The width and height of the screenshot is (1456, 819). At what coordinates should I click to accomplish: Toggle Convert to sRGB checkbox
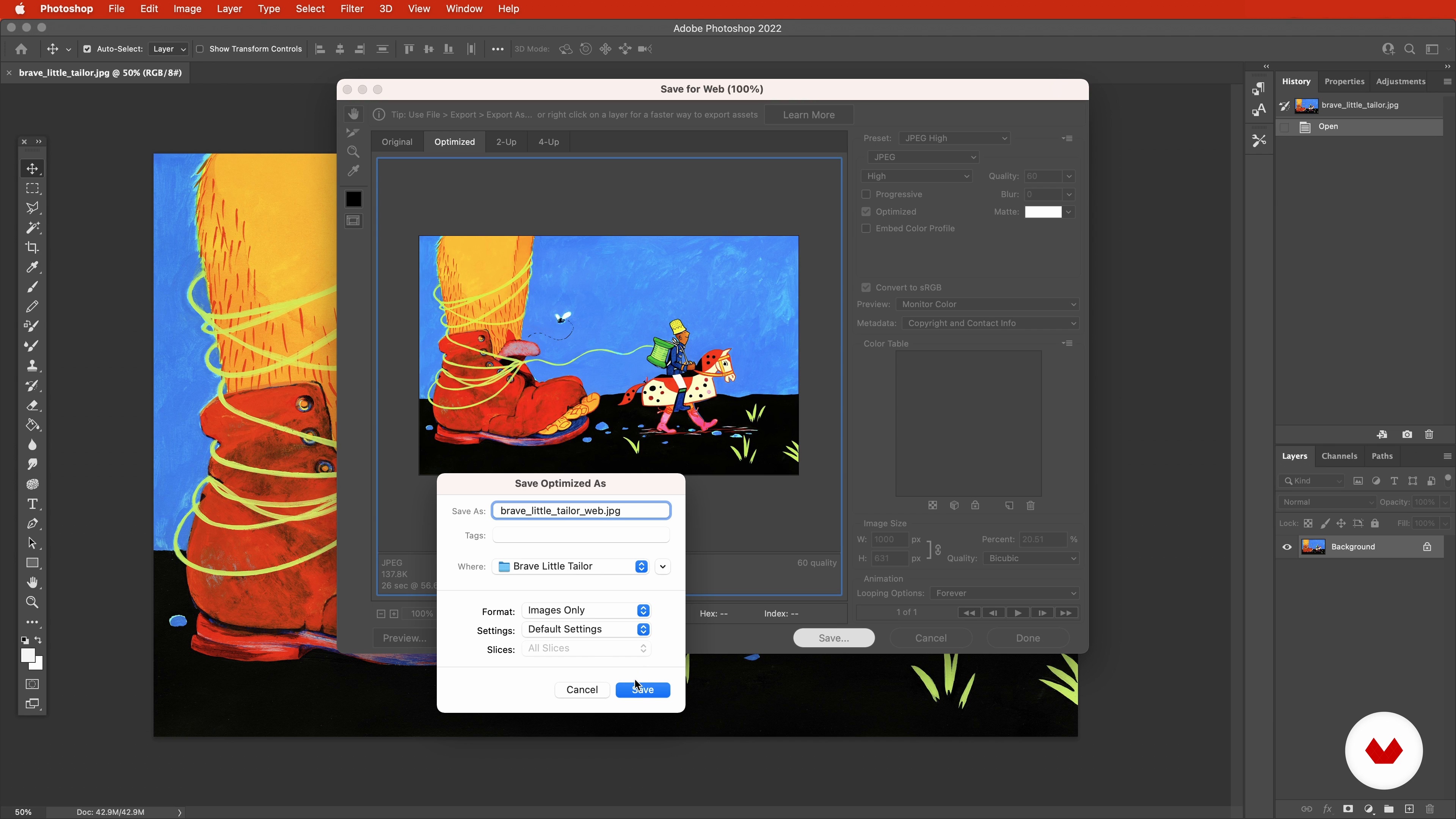866,288
